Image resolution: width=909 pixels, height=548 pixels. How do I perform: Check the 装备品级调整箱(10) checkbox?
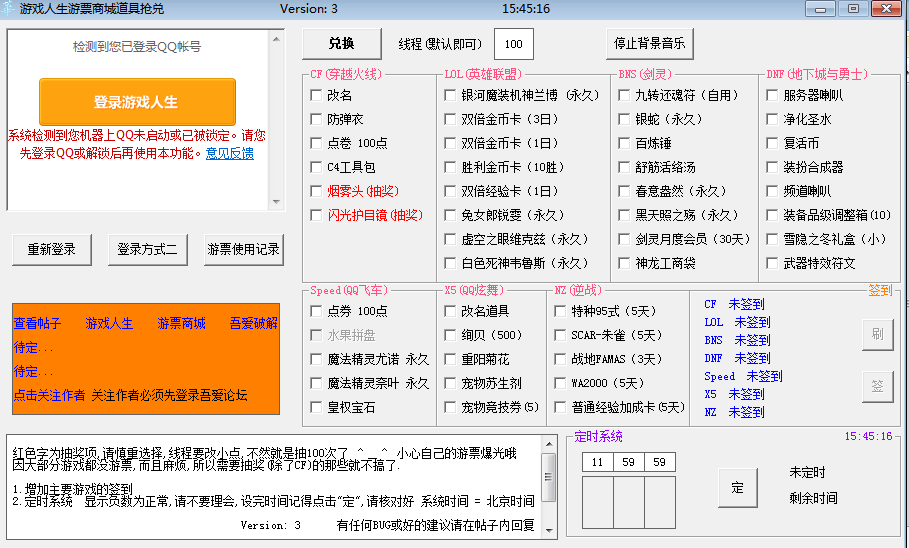point(772,215)
